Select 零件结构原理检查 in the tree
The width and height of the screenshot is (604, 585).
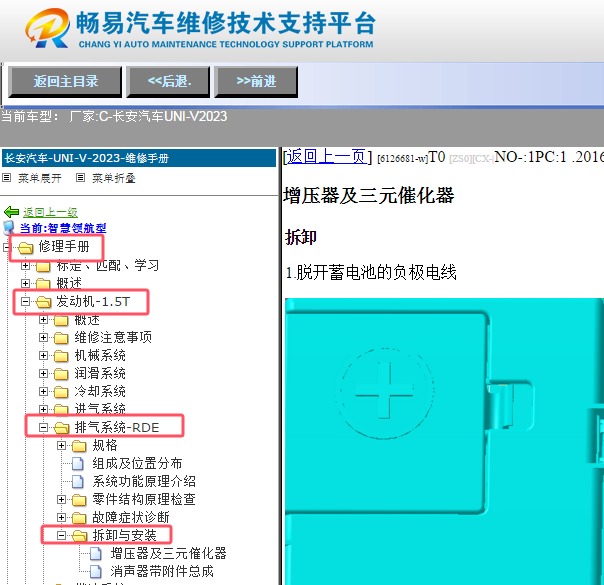tap(144, 499)
